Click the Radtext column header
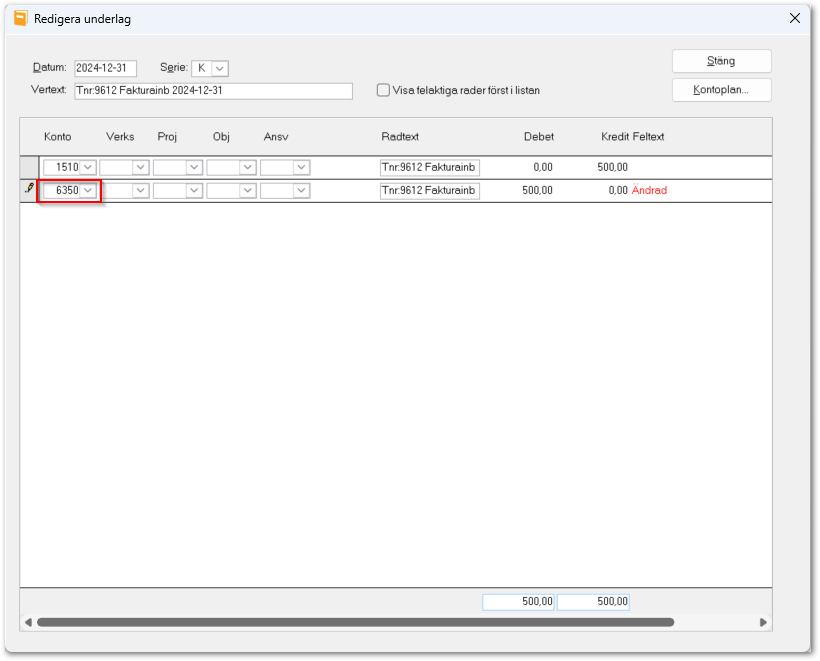 click(x=400, y=136)
